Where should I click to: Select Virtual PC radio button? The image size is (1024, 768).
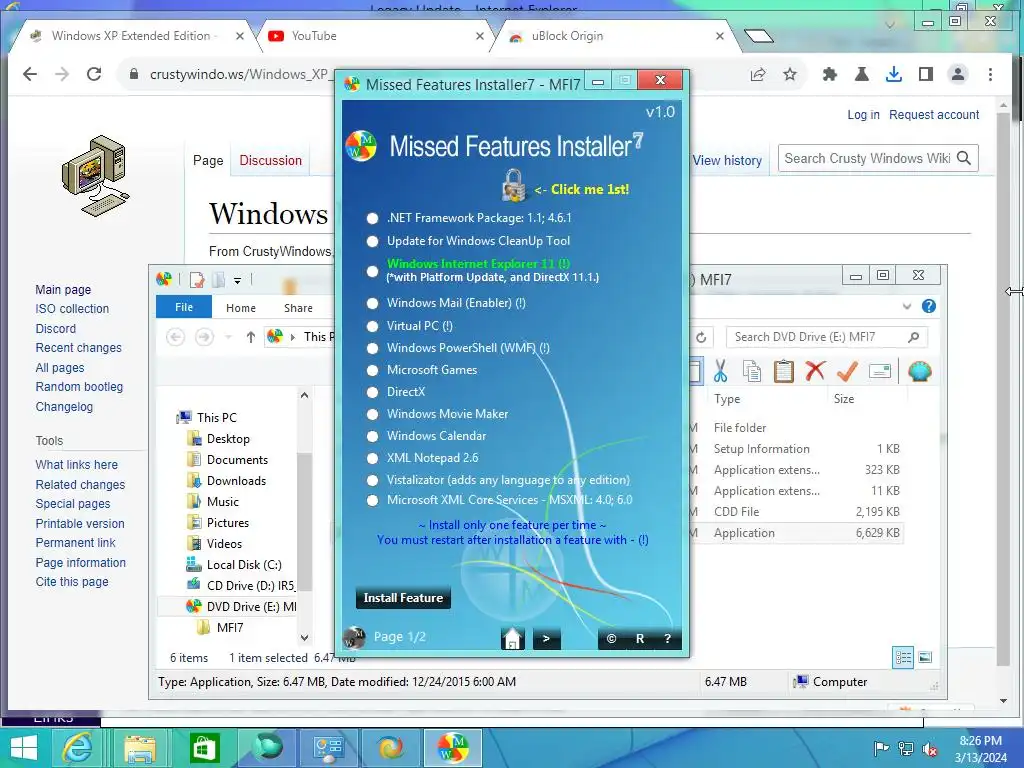pos(372,327)
